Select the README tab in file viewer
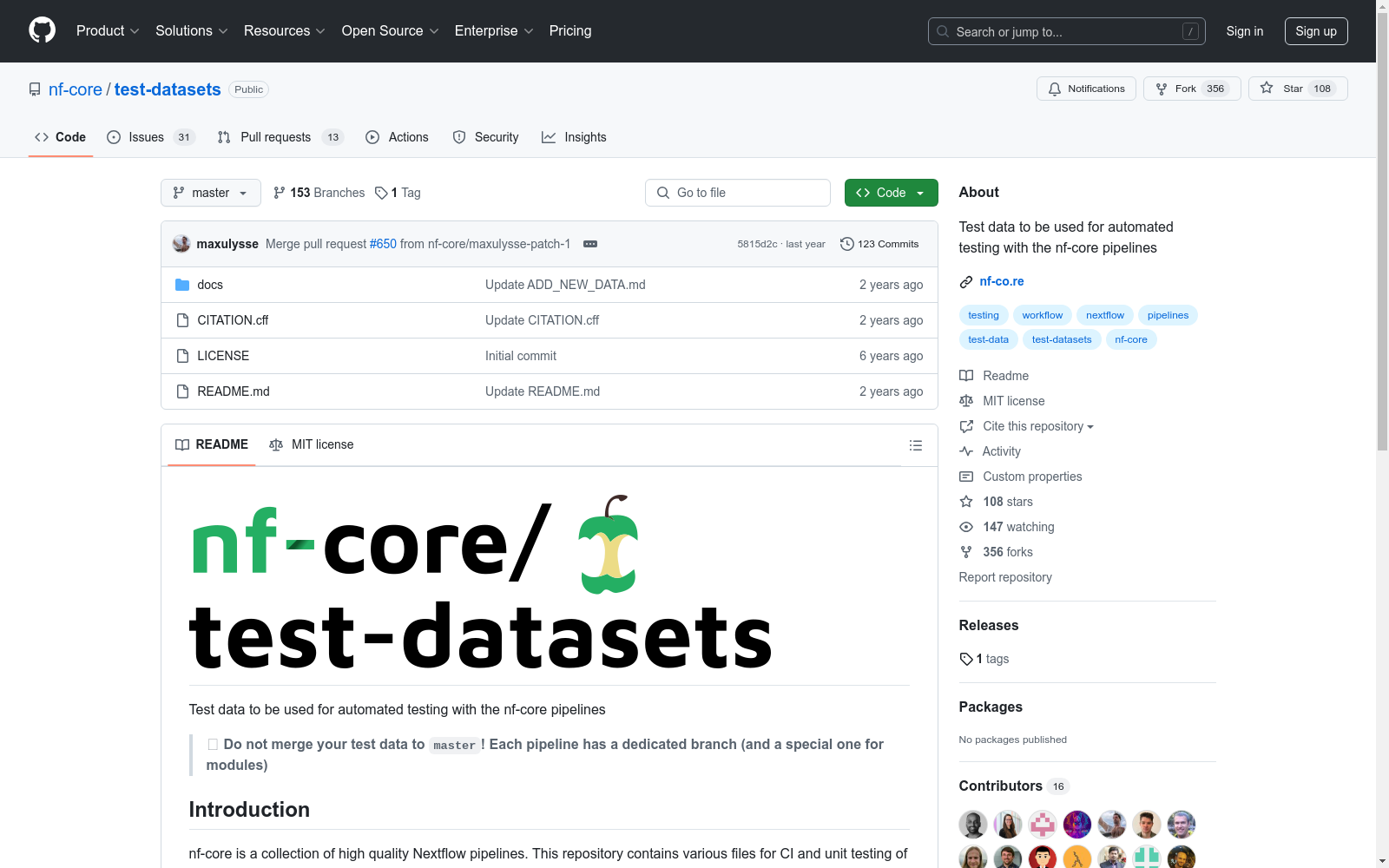This screenshot has height=868, width=1389. [x=212, y=444]
